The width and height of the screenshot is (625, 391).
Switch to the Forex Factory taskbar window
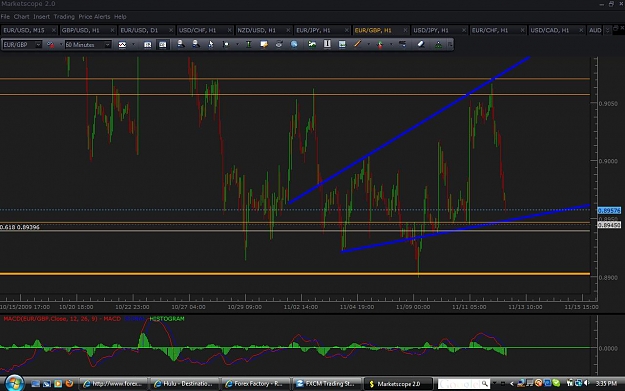click(255, 384)
